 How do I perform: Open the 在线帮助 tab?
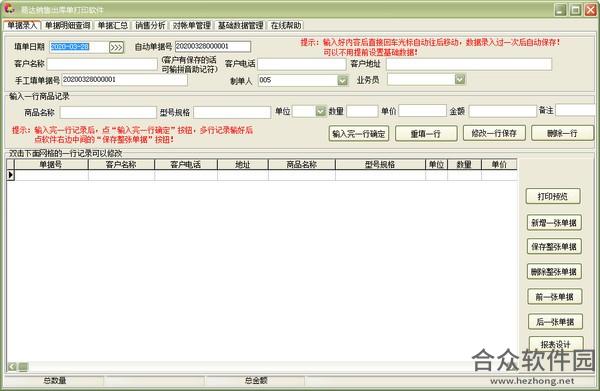286,26
